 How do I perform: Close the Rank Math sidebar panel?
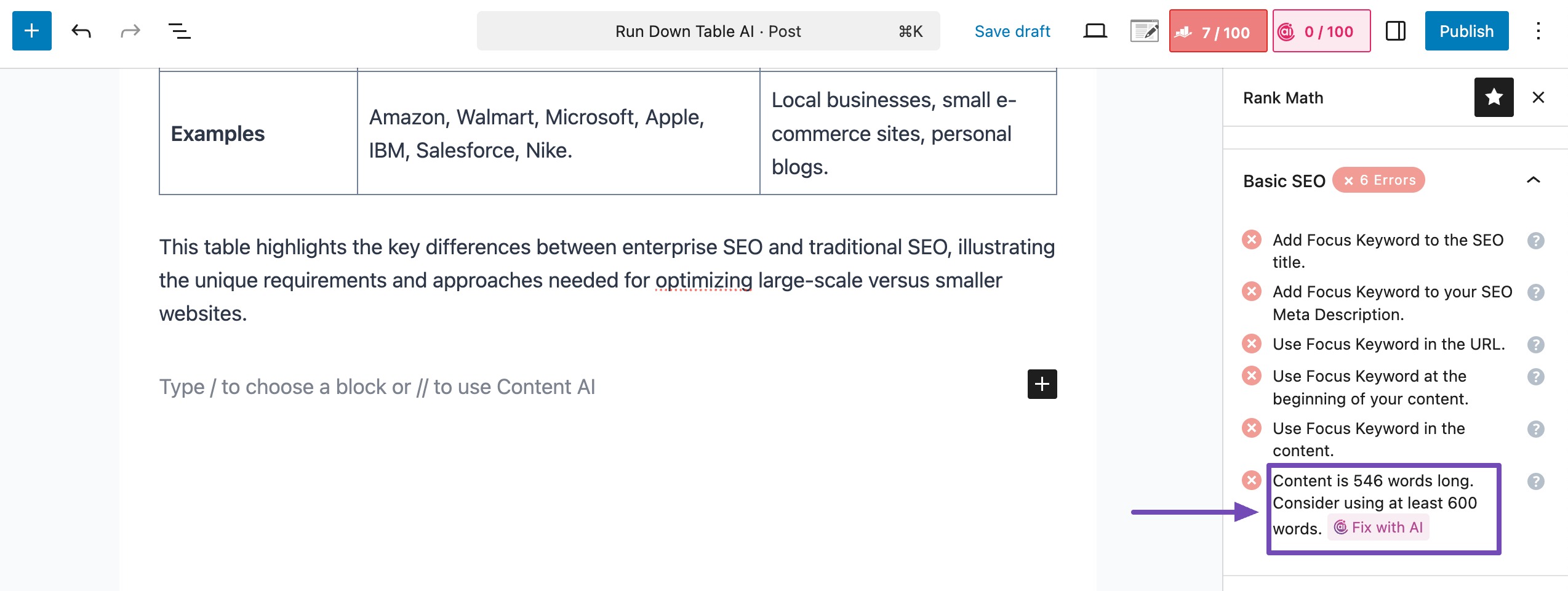(1538, 97)
